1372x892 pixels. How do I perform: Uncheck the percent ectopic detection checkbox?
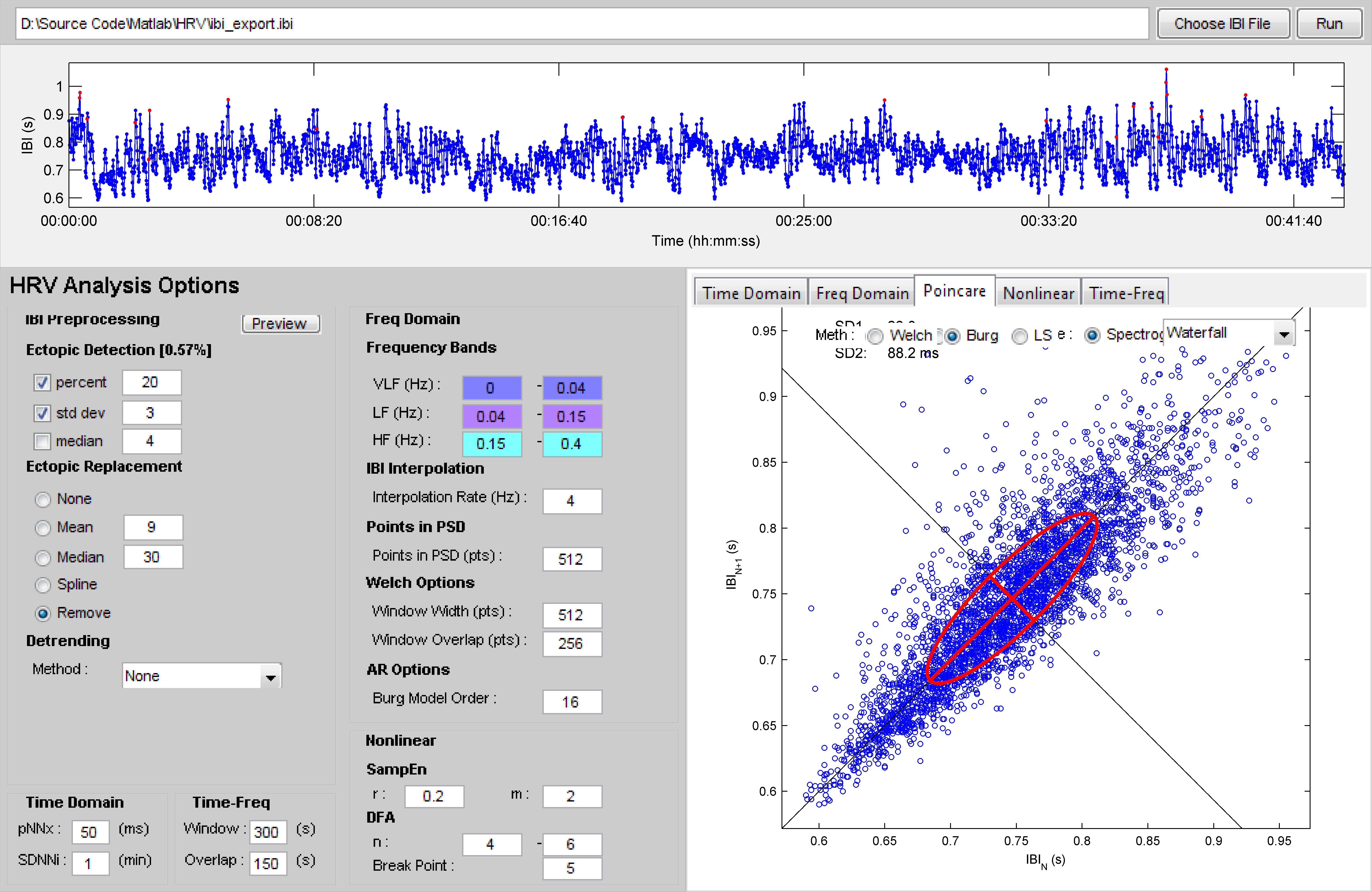click(x=42, y=382)
